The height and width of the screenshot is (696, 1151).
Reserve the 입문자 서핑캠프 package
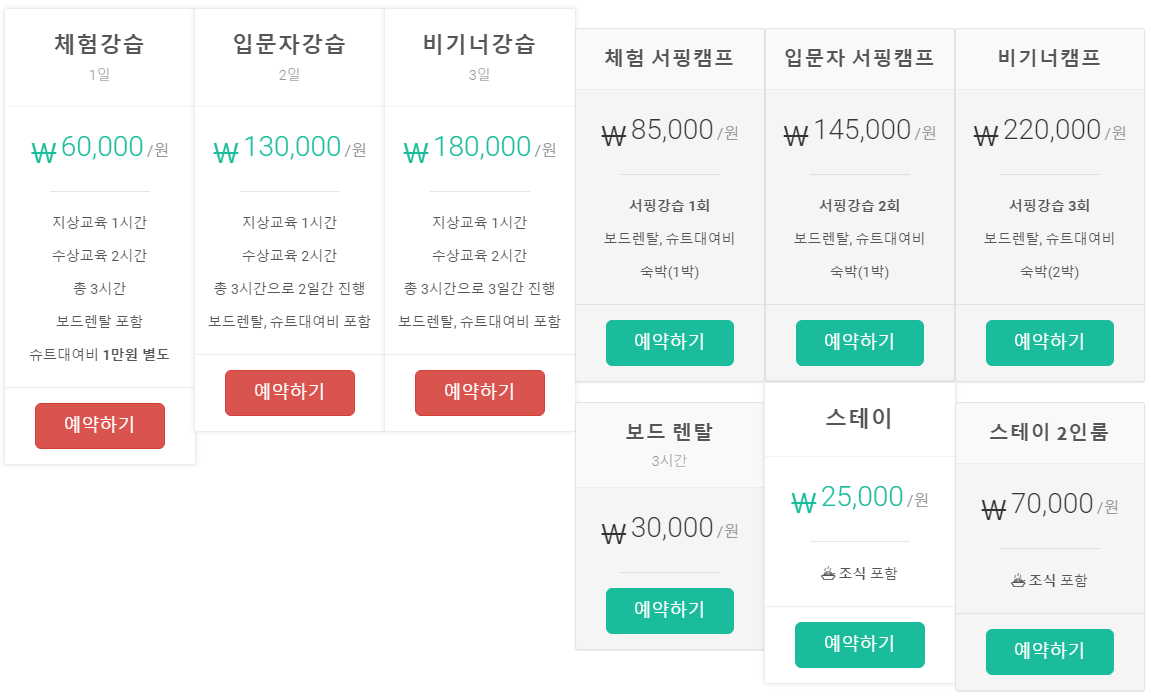click(x=859, y=342)
